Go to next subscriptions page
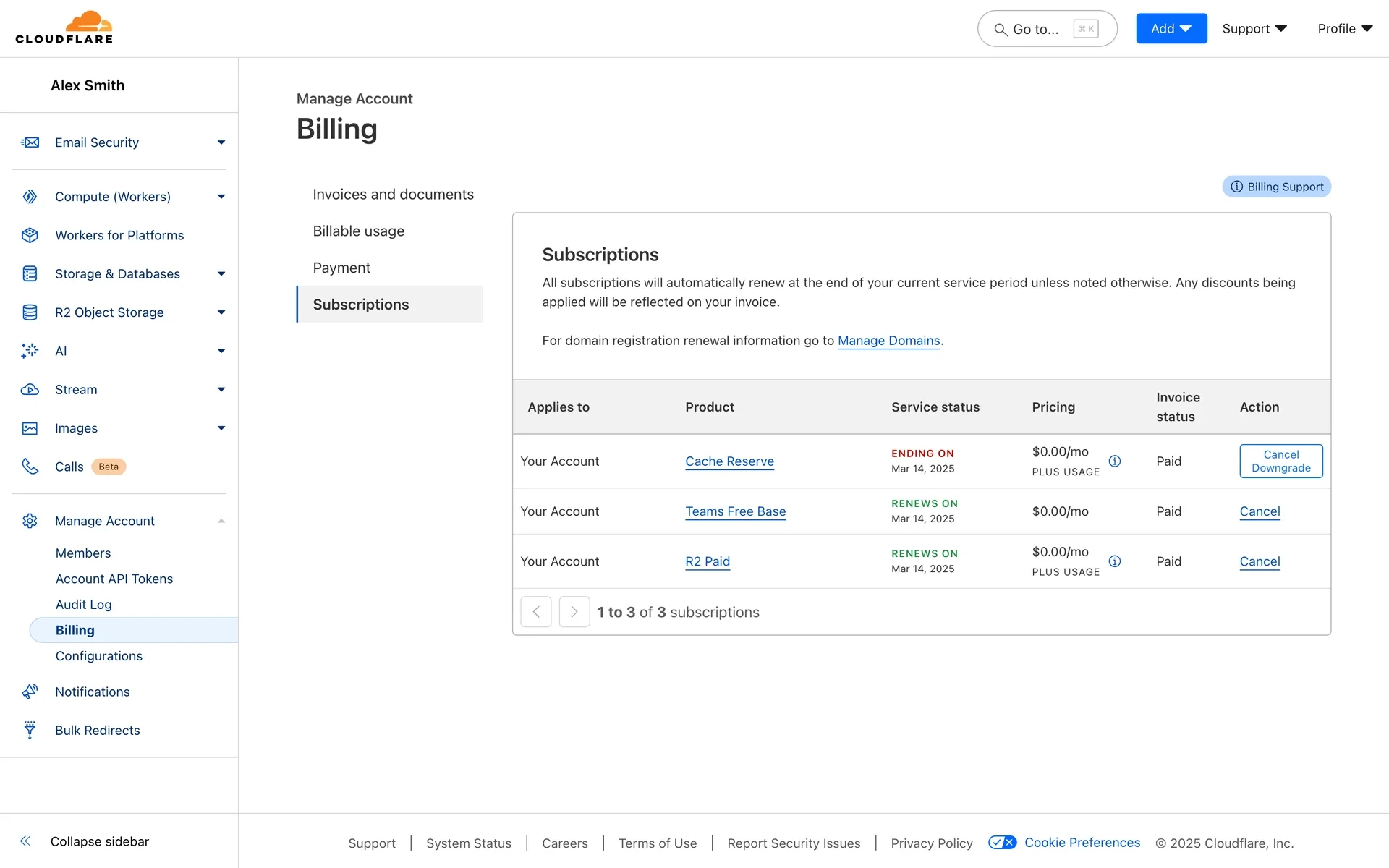The height and width of the screenshot is (868, 1389). tap(574, 612)
